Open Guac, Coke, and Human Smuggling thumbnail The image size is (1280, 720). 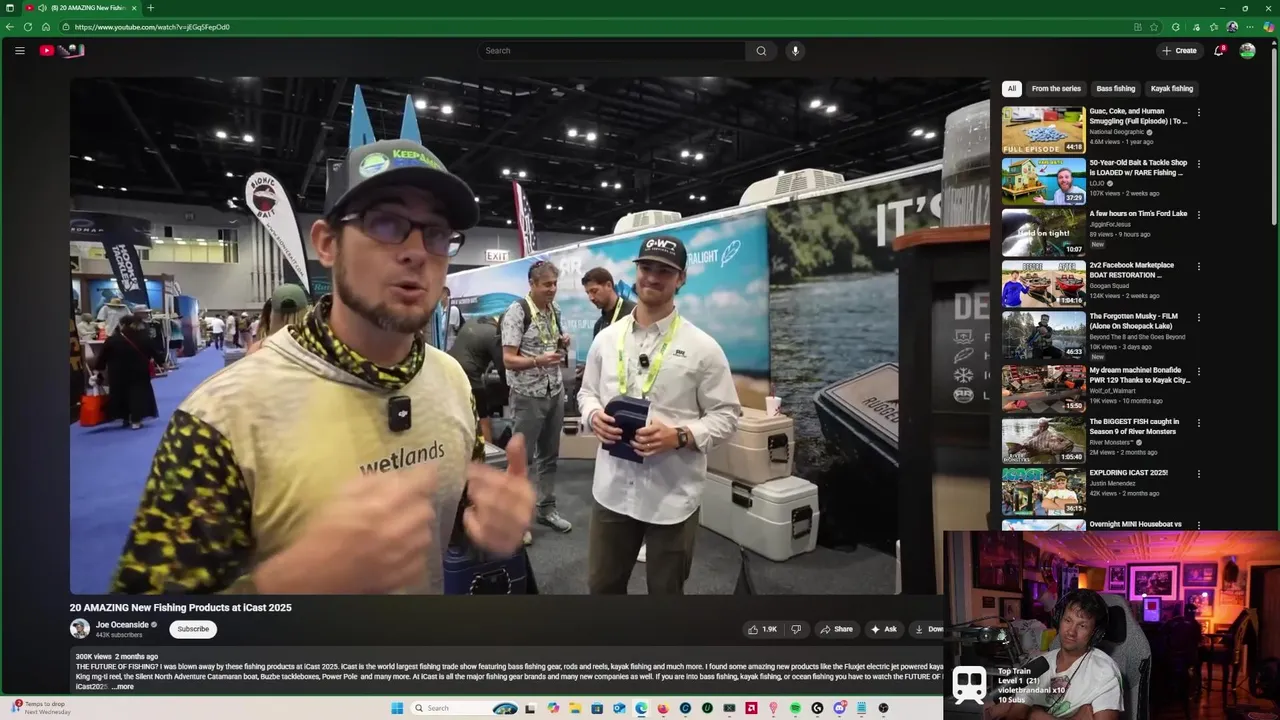pos(1043,129)
